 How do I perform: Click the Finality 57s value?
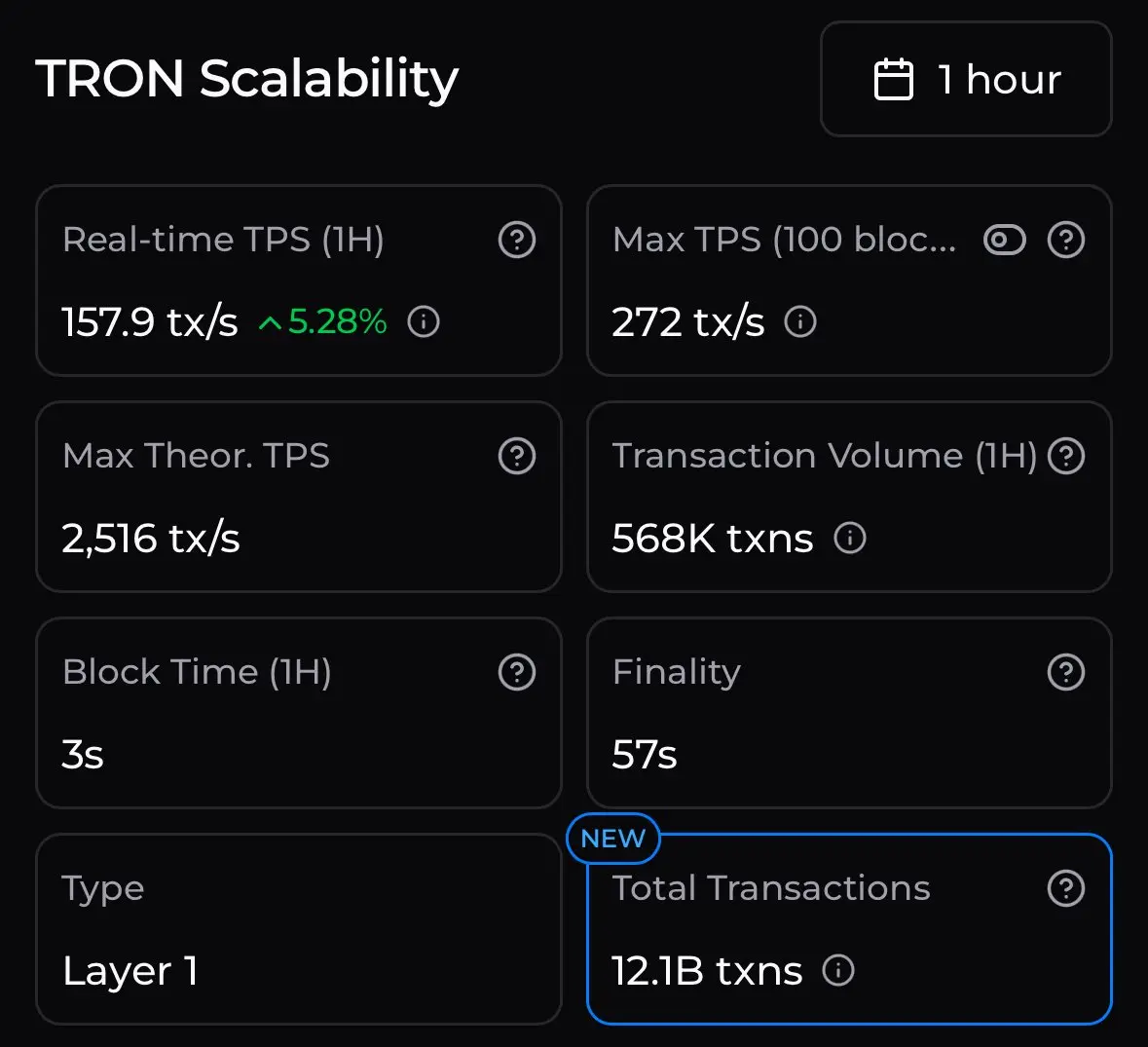(x=645, y=755)
